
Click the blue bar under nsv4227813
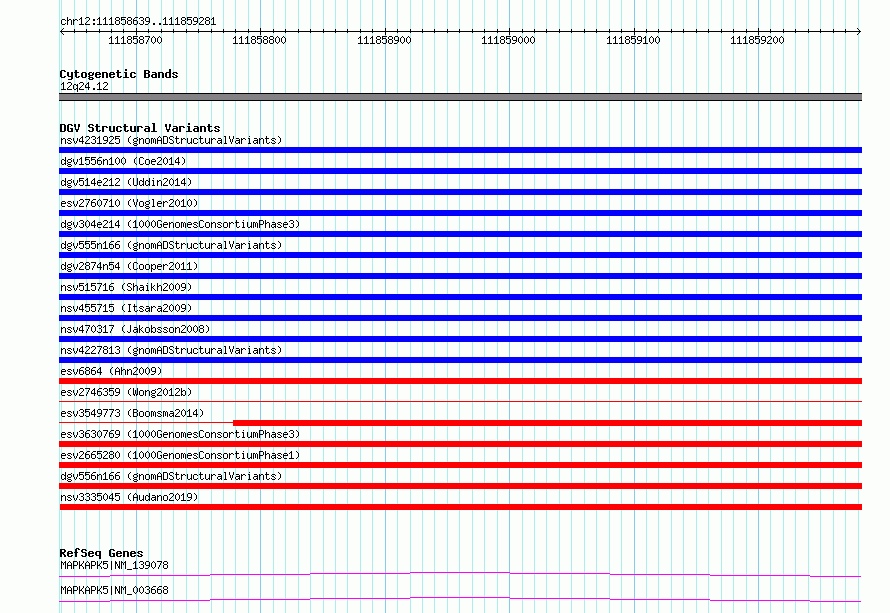(x=460, y=360)
